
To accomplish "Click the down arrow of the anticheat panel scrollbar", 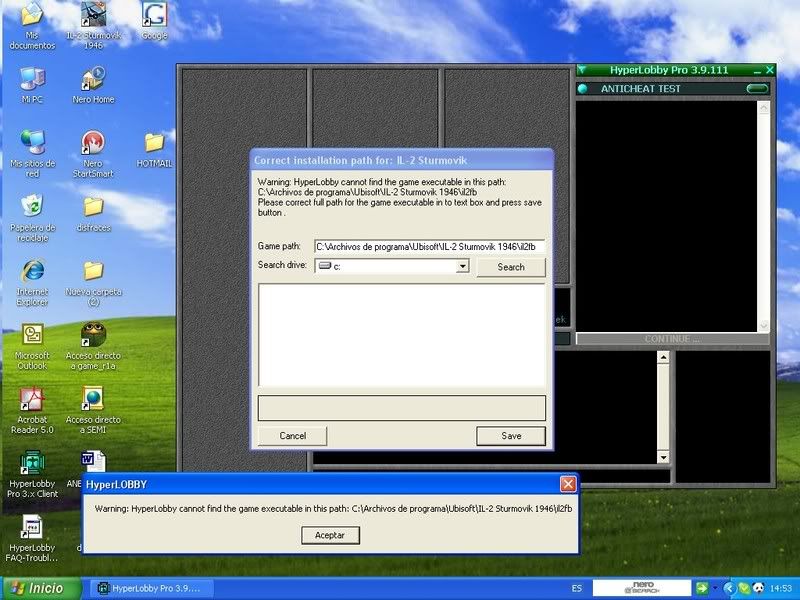I will 763,325.
